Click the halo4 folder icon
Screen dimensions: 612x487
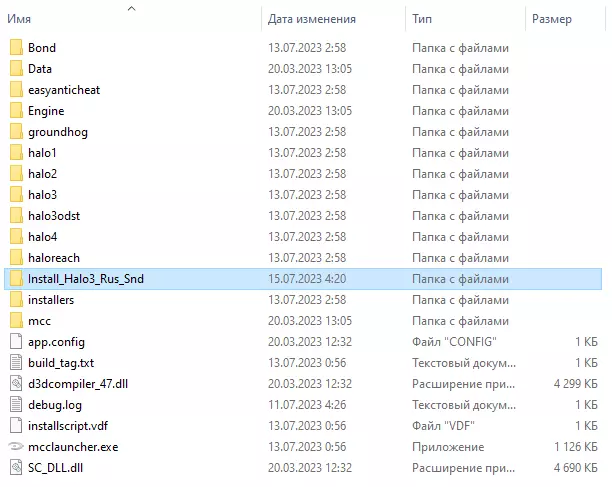pos(16,237)
